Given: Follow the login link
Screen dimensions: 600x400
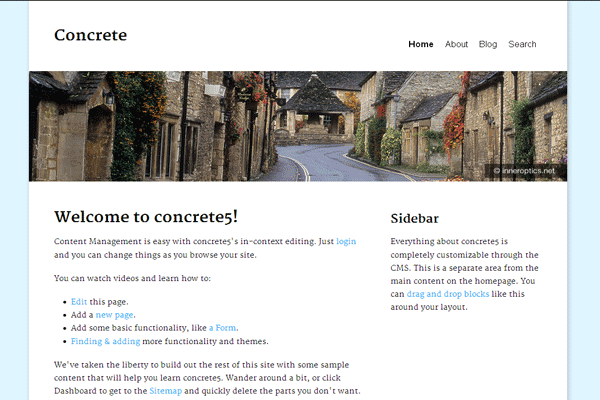Looking at the screenshot, I should point(346,241).
